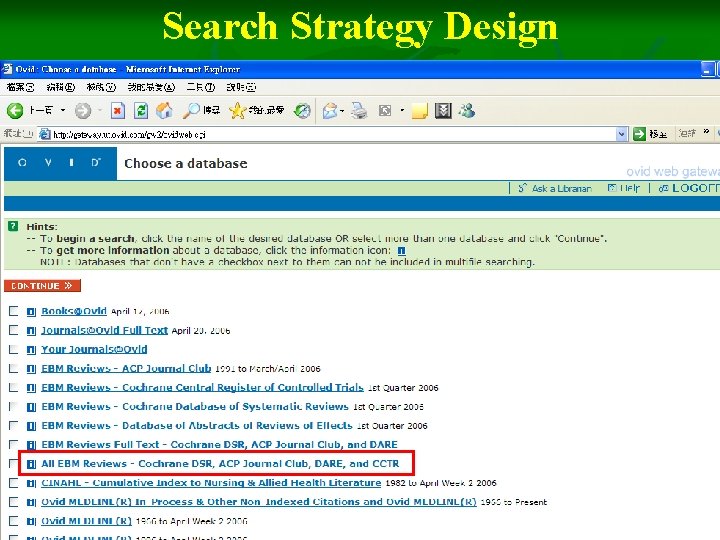Check the Your Journals@Ovid checkbox

pos(14,349)
